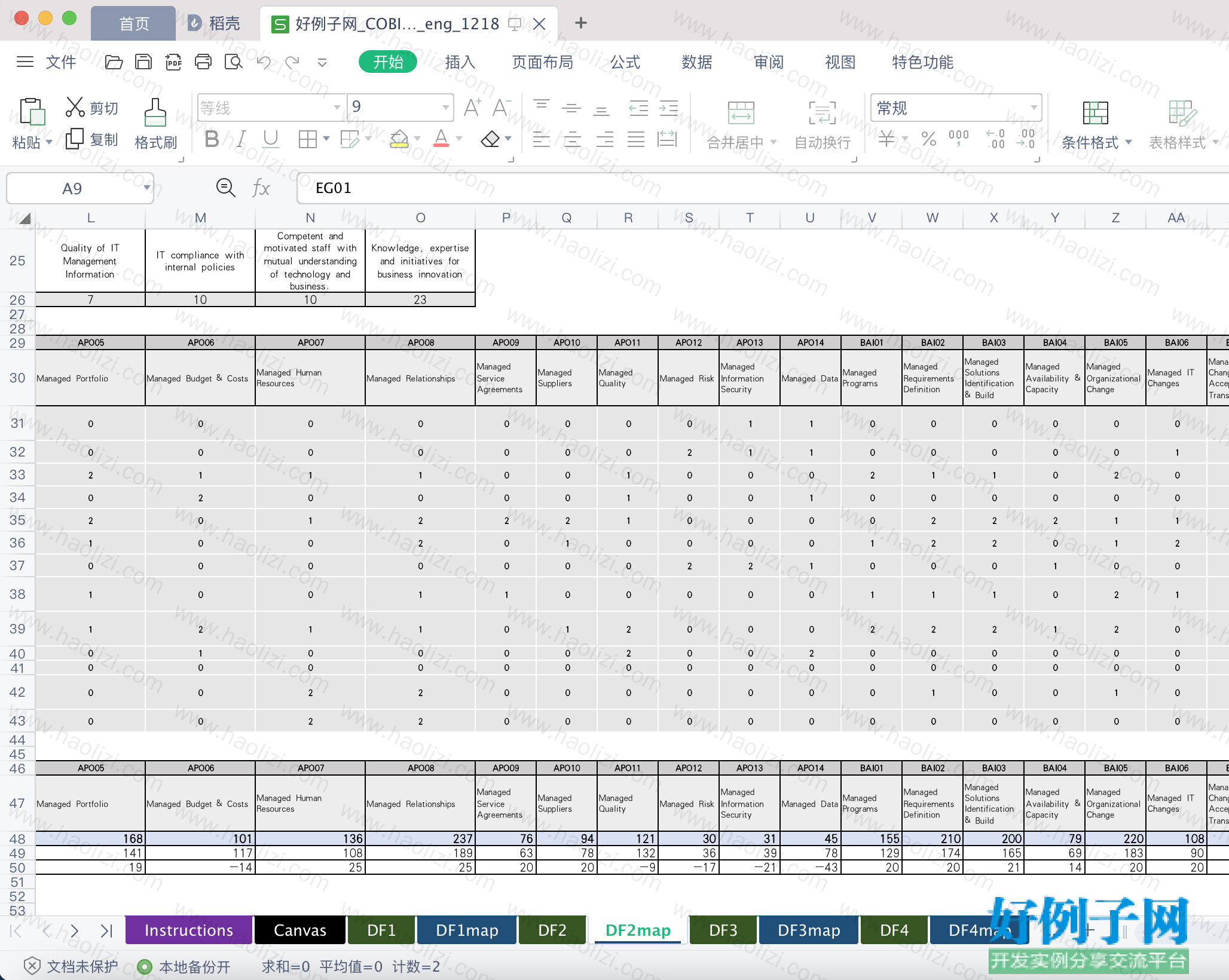Open the font size dropdown

click(445, 108)
